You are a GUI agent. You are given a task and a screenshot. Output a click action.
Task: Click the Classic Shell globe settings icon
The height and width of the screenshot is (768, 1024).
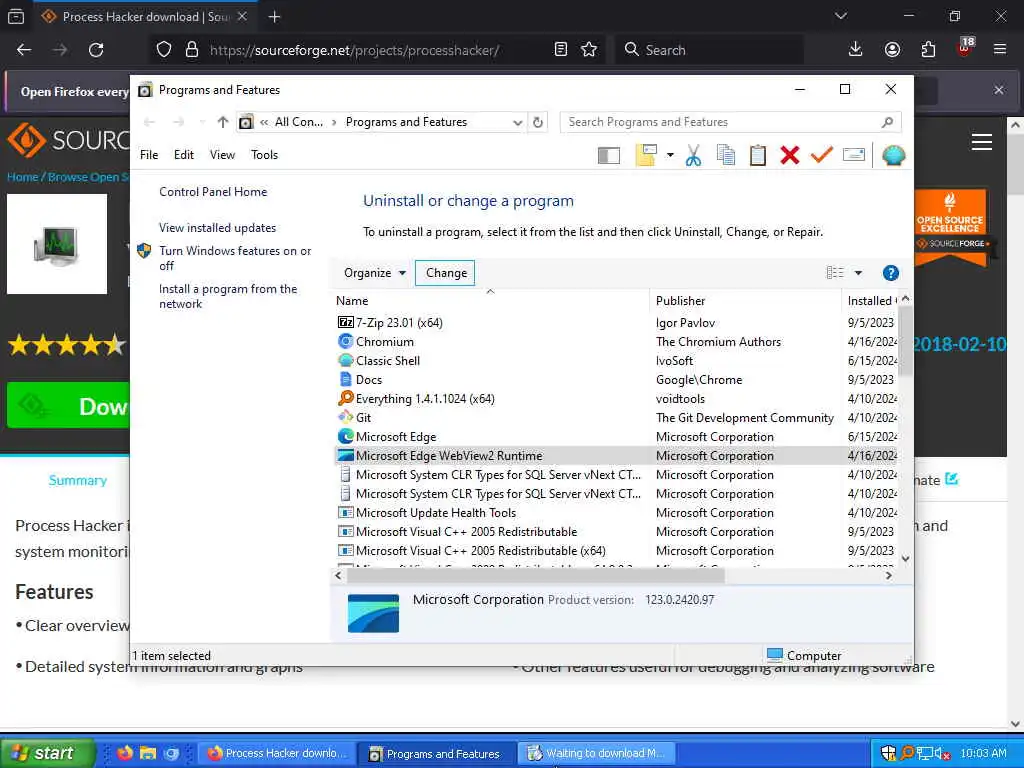(x=893, y=155)
